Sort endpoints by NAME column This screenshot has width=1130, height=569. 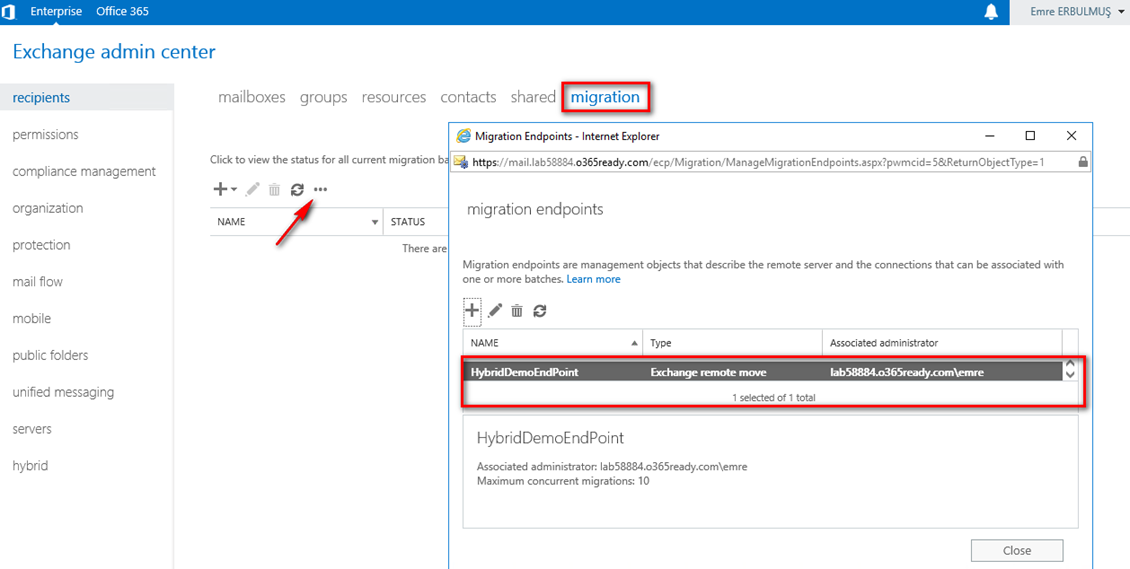pos(553,343)
